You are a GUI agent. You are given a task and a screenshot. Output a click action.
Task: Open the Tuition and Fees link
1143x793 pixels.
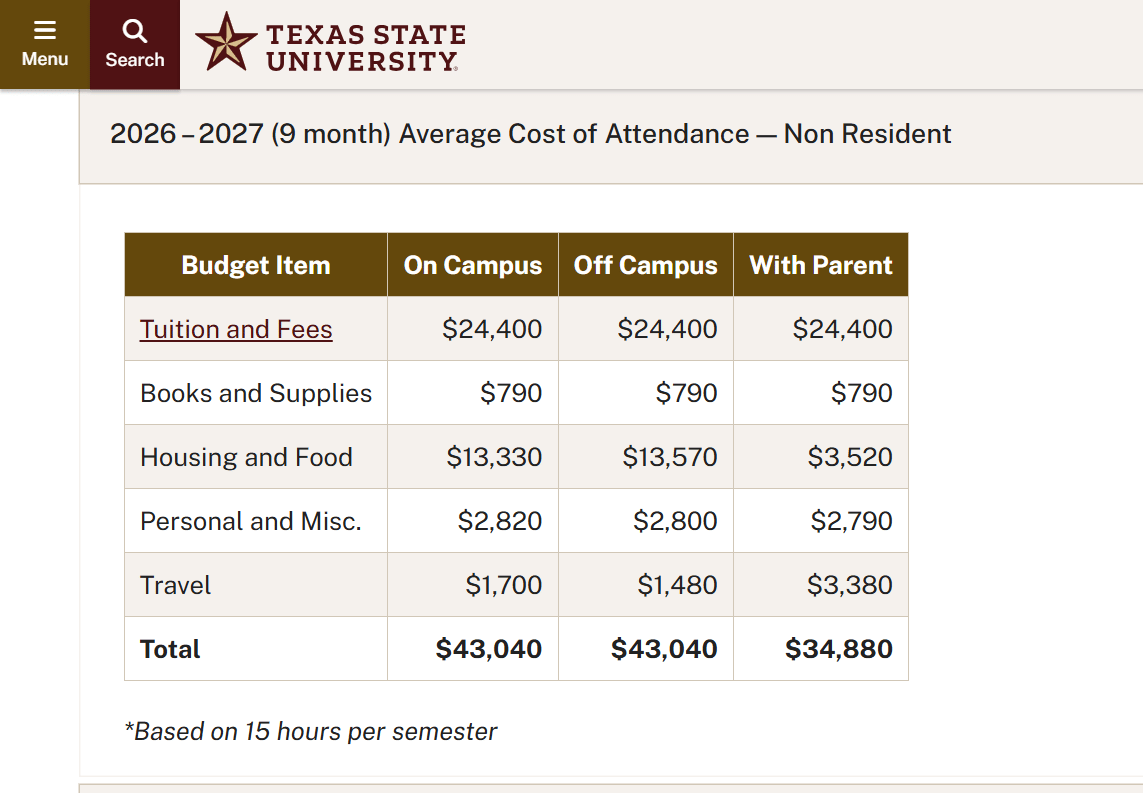(x=235, y=330)
